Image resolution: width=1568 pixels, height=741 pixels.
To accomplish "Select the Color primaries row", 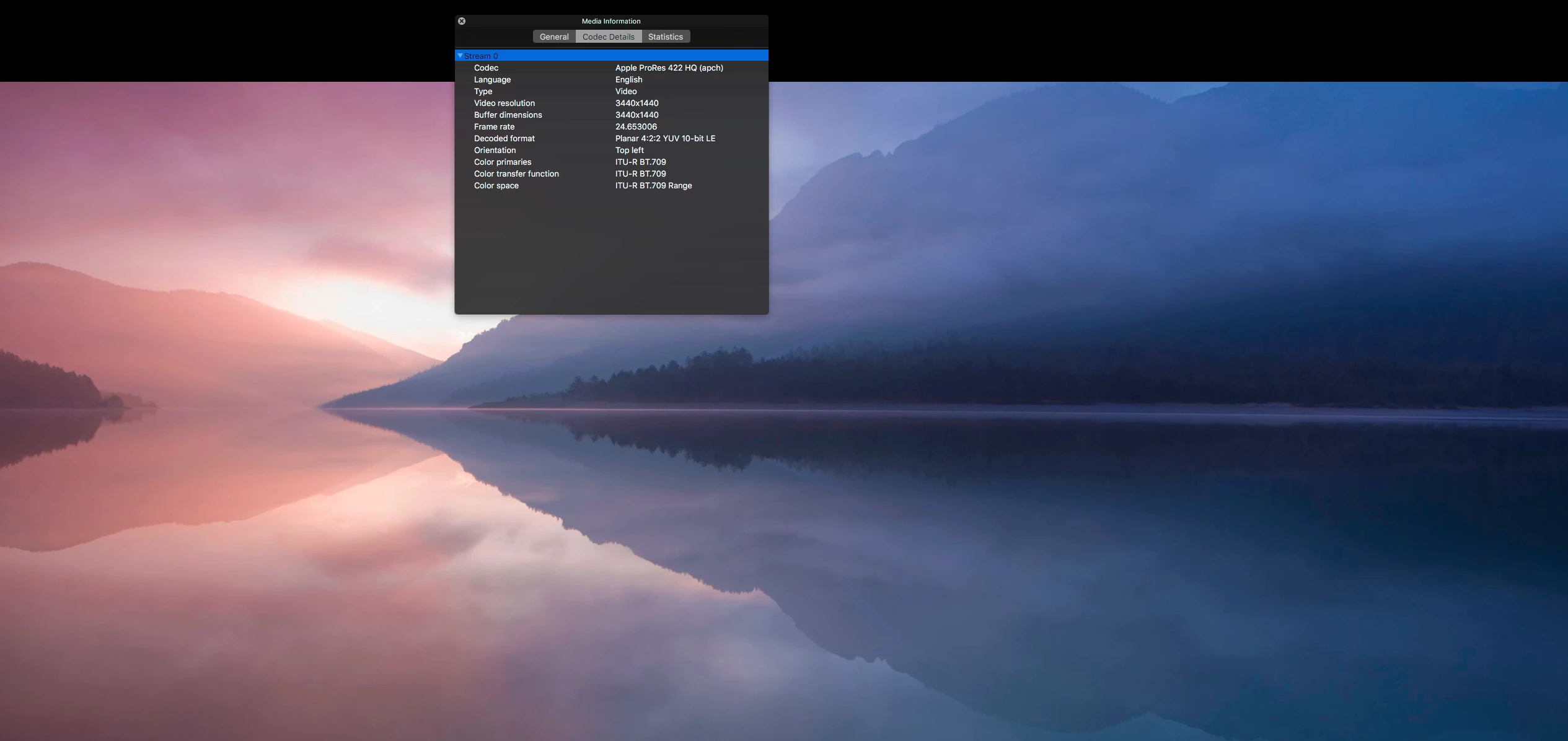I will click(x=502, y=162).
